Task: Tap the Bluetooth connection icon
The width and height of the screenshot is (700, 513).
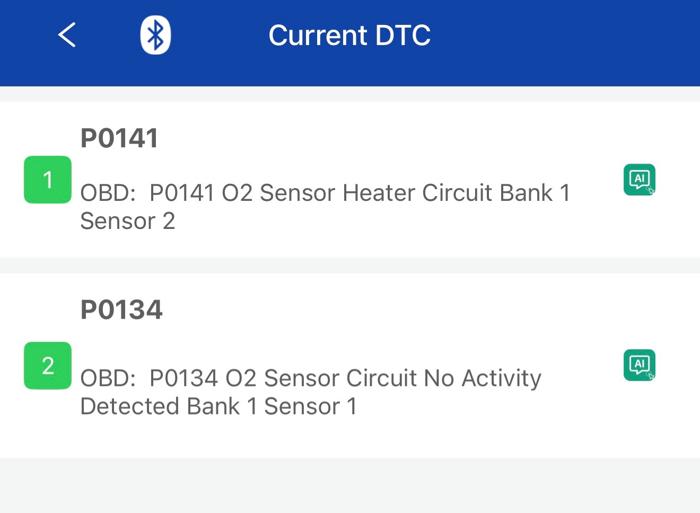Action: tap(155, 35)
